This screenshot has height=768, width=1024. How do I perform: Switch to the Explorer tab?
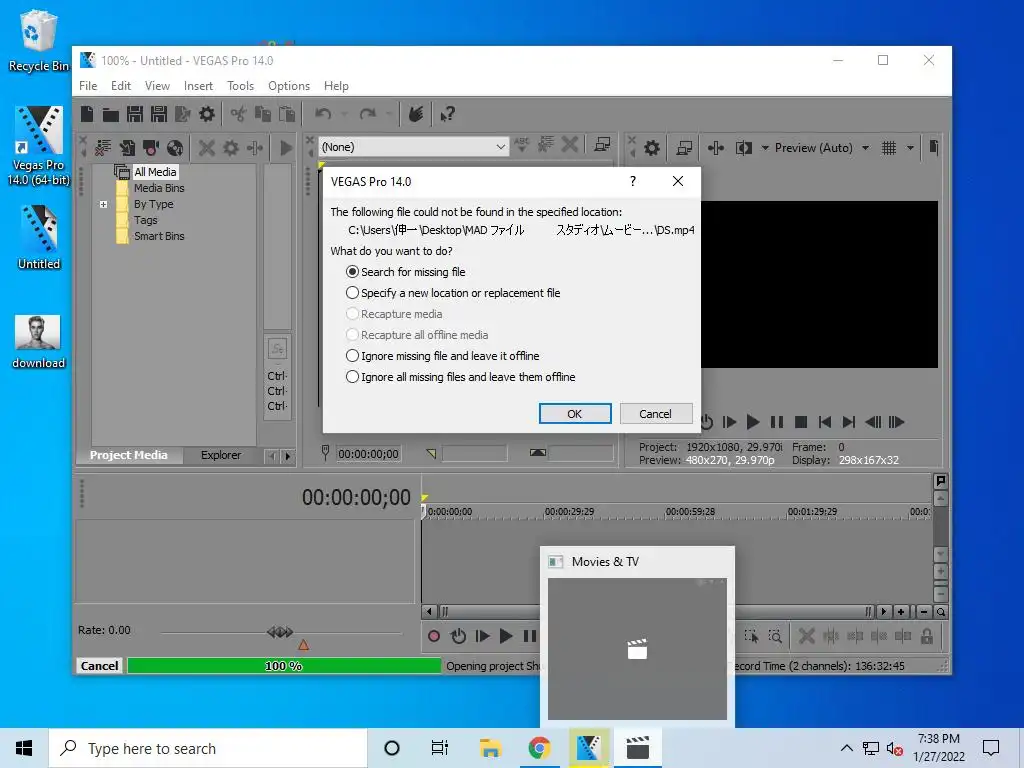coord(221,455)
